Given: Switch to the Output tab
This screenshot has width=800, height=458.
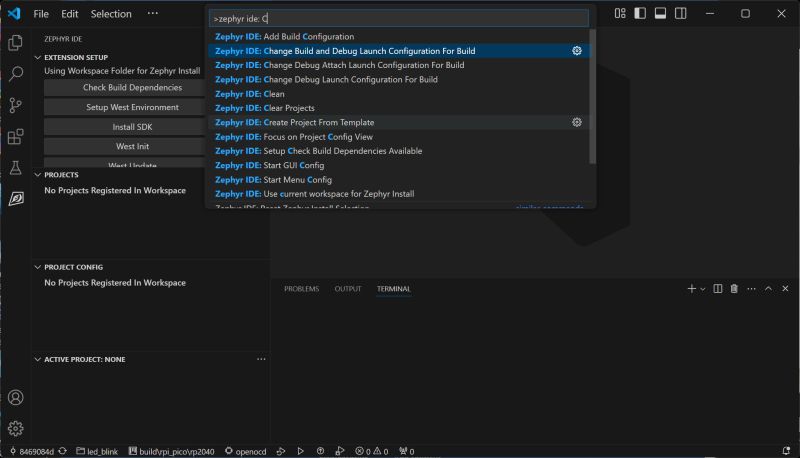Looking at the screenshot, I should [x=348, y=289].
